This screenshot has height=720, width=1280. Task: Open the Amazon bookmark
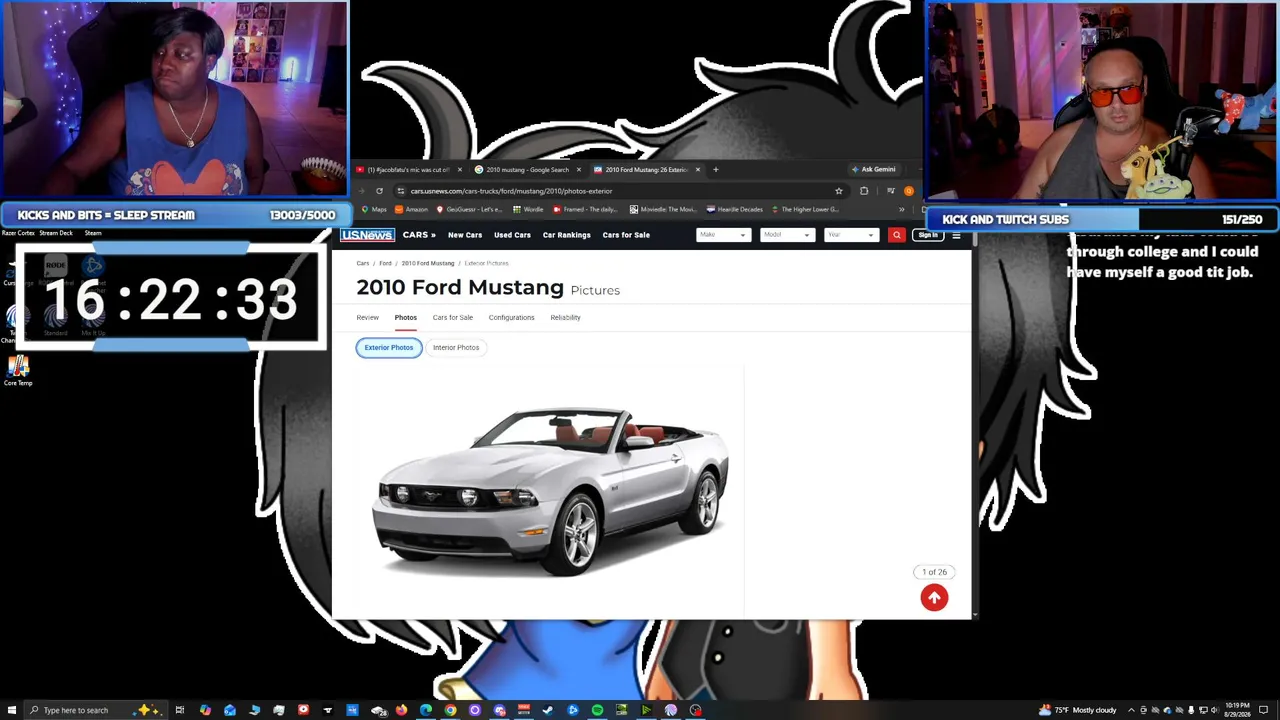412,210
